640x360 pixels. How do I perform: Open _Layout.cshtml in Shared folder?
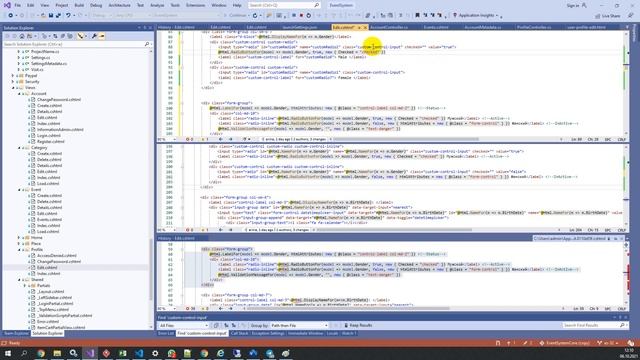51,292
